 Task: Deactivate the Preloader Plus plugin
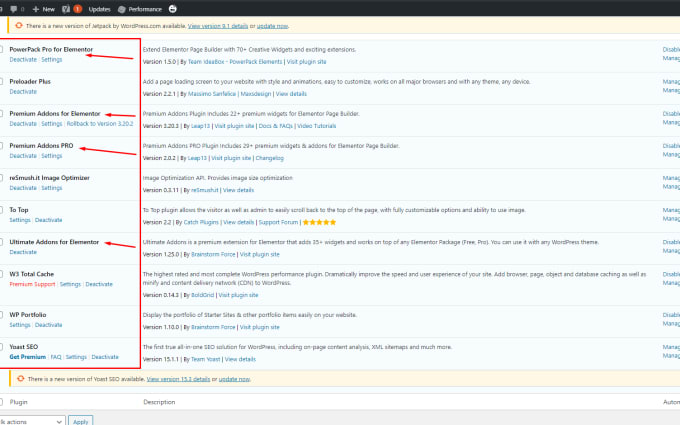(x=23, y=92)
